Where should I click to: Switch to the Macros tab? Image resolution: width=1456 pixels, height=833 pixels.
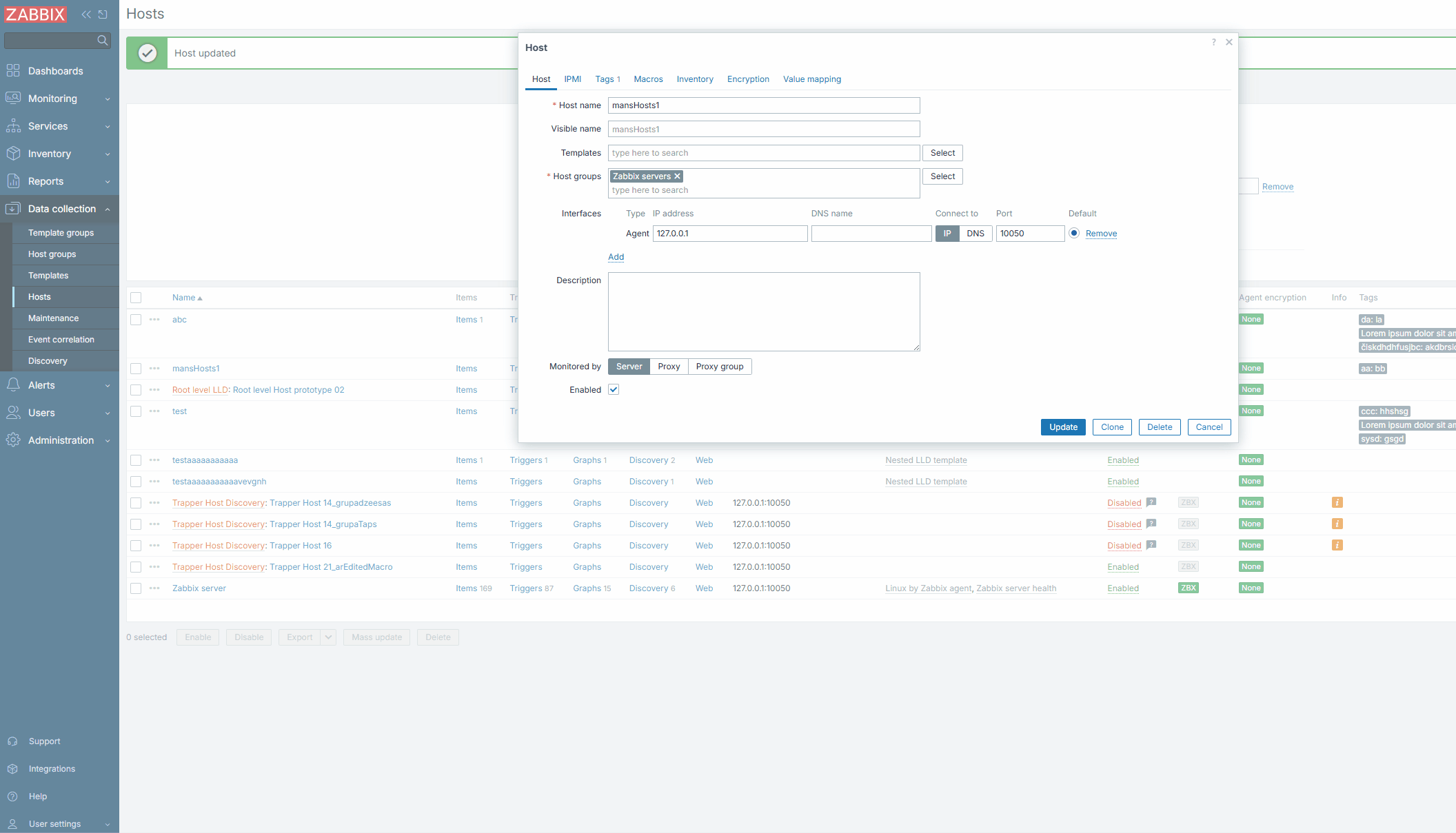pos(648,79)
